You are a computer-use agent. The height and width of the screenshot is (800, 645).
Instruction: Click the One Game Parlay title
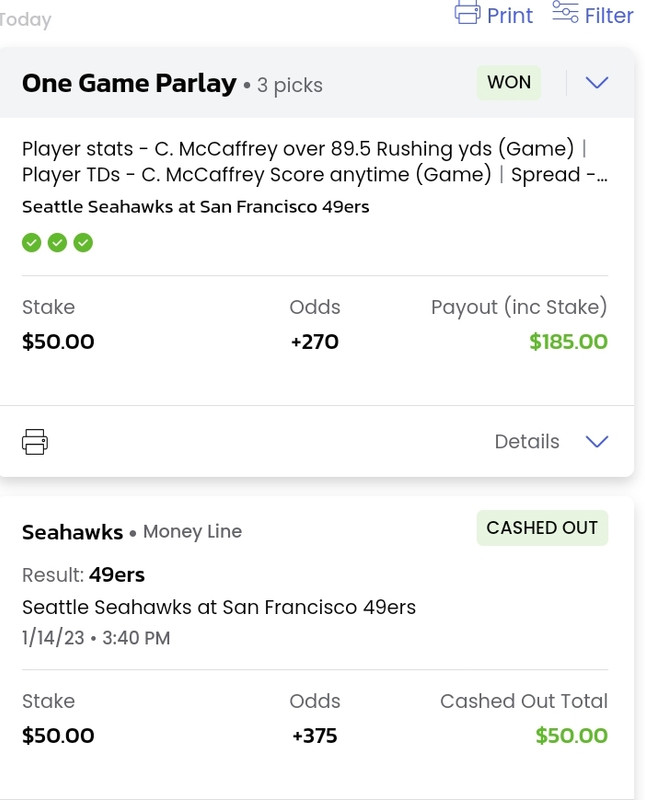pos(129,83)
